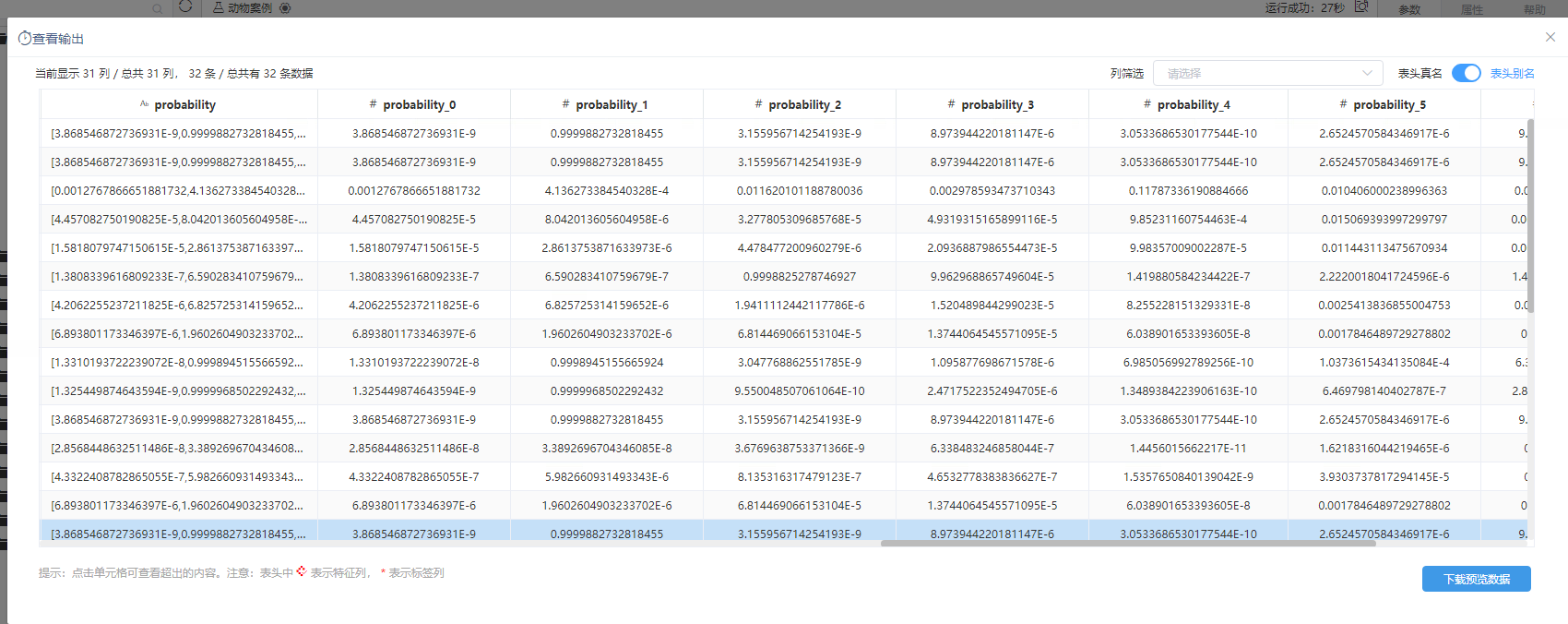This screenshot has width=1568, height=624.
Task: Click cell 4.2062255237211825E-6 in probability_0
Action: tap(414, 305)
